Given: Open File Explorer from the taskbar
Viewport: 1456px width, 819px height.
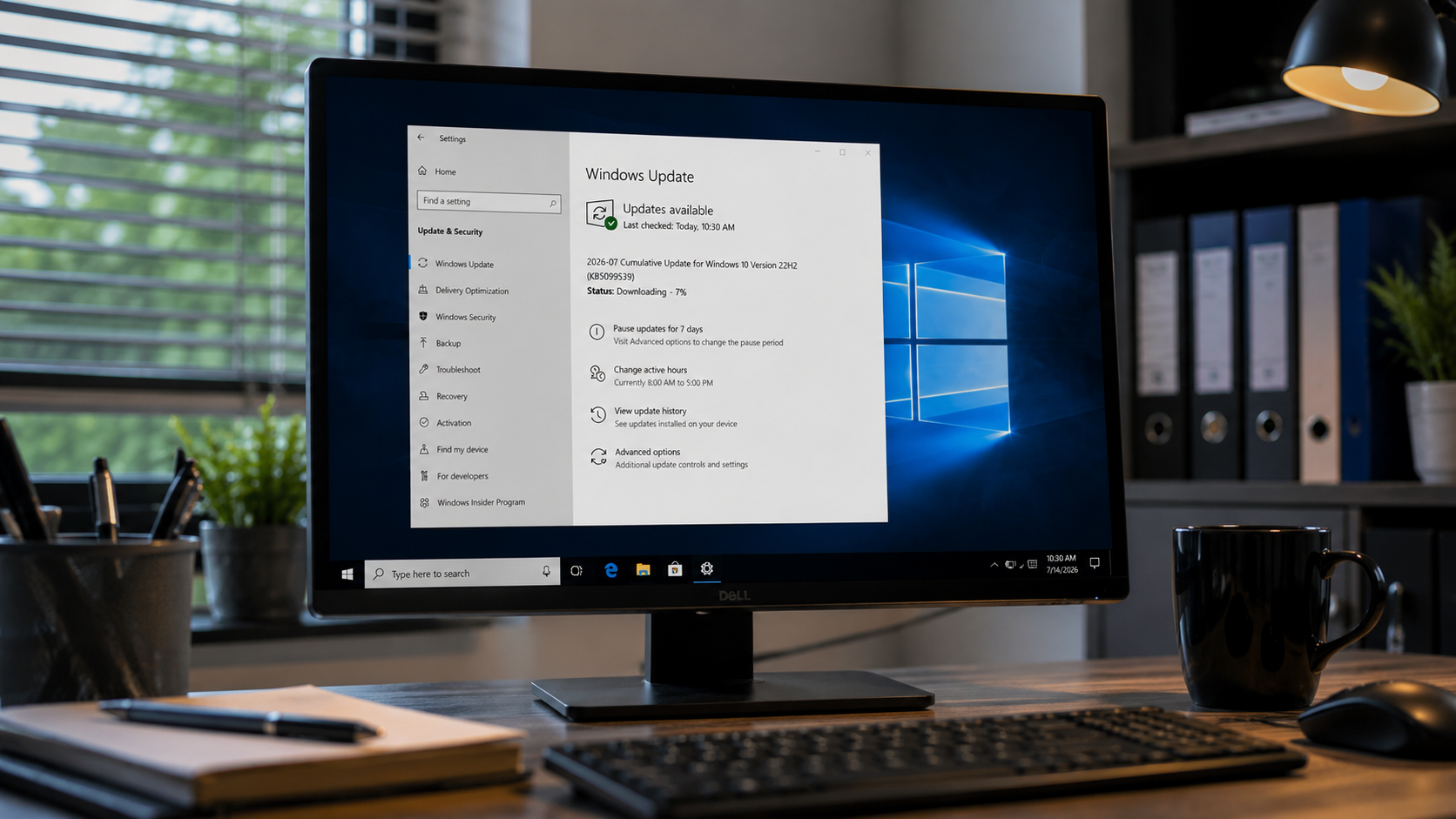Looking at the screenshot, I should [643, 569].
